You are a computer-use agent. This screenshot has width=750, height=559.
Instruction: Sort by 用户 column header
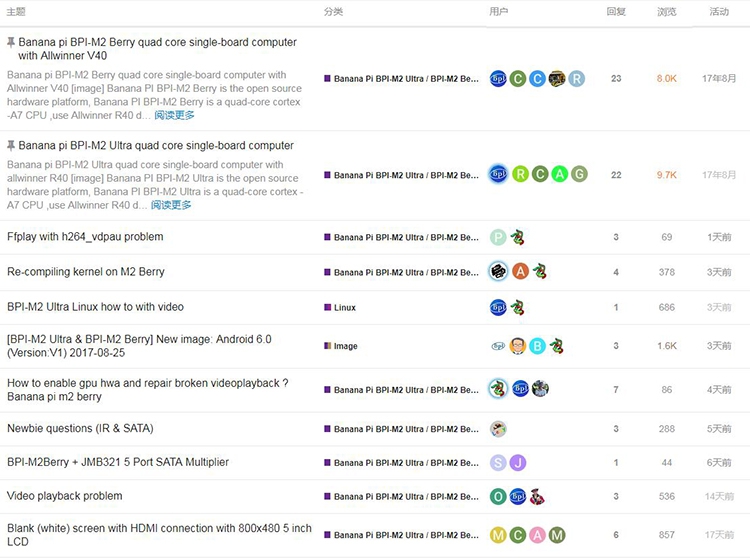498,11
